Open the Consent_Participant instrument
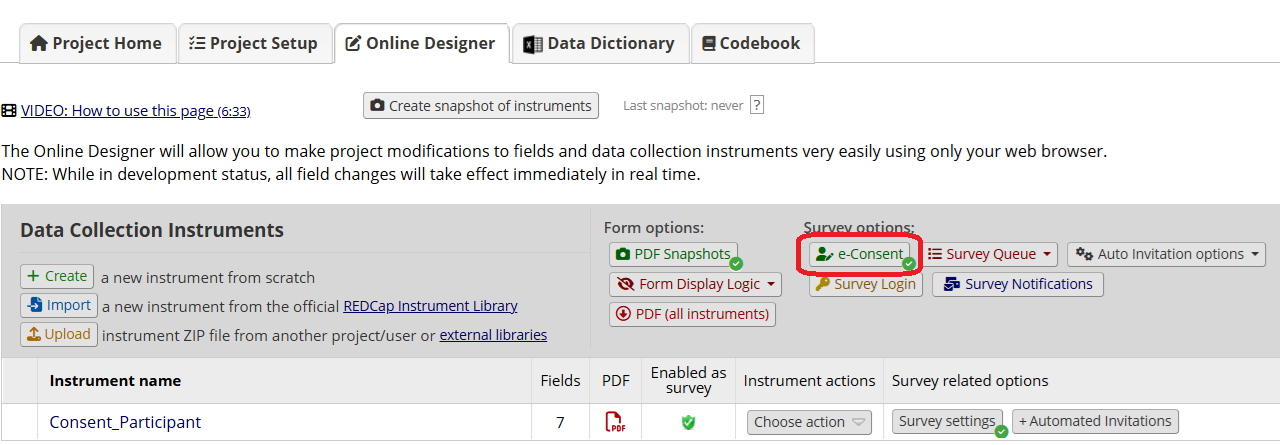 (x=125, y=422)
